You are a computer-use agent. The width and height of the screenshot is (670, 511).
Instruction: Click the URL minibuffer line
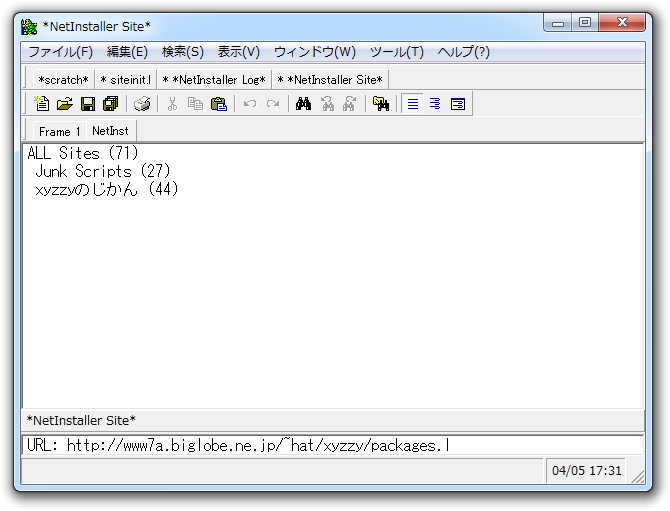332,446
